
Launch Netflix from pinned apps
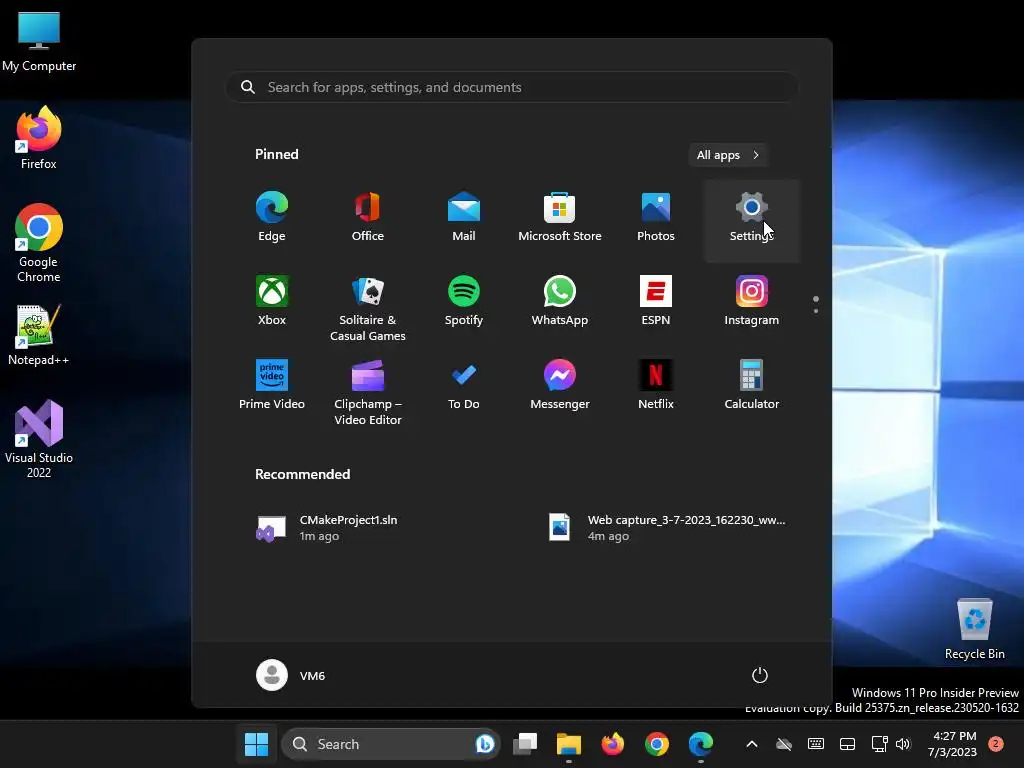(656, 385)
